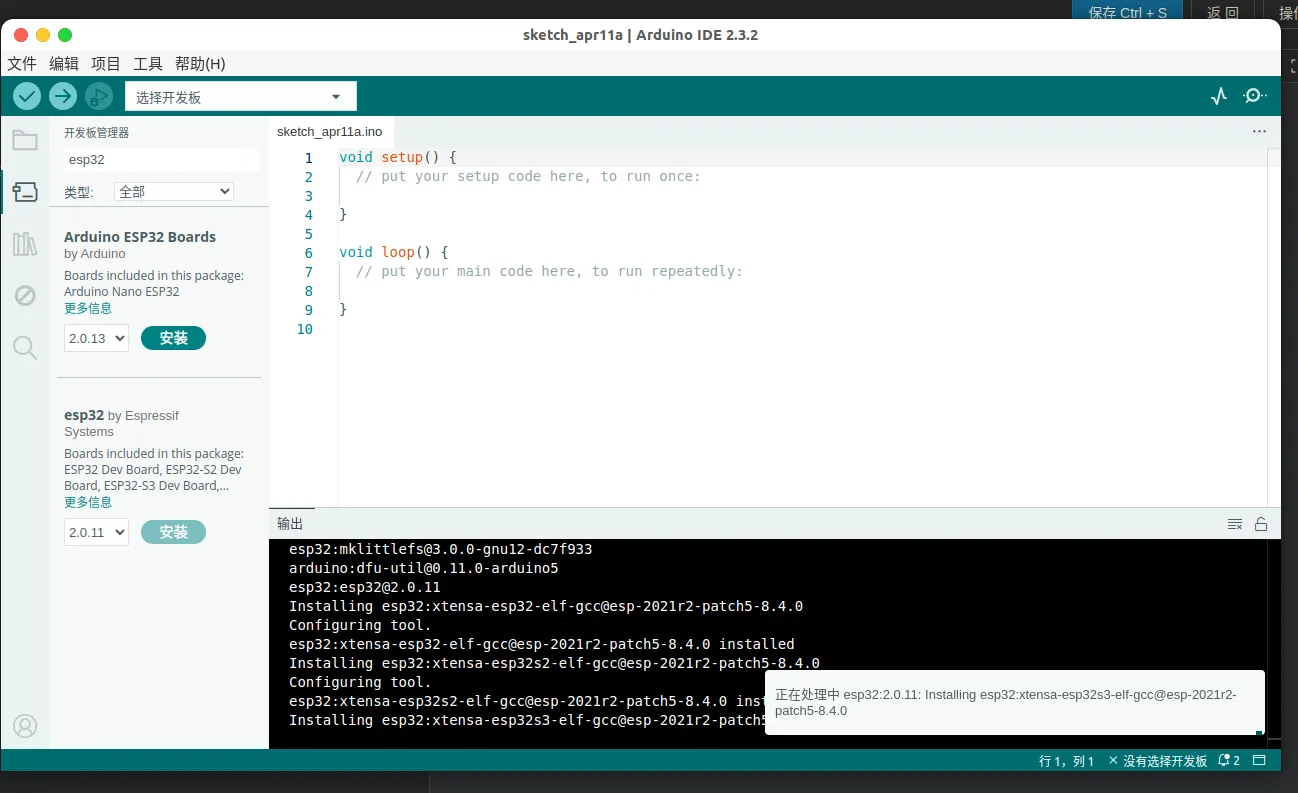1298x793 pixels.
Task: Start debugging with the debug play icon
Action: point(98,96)
